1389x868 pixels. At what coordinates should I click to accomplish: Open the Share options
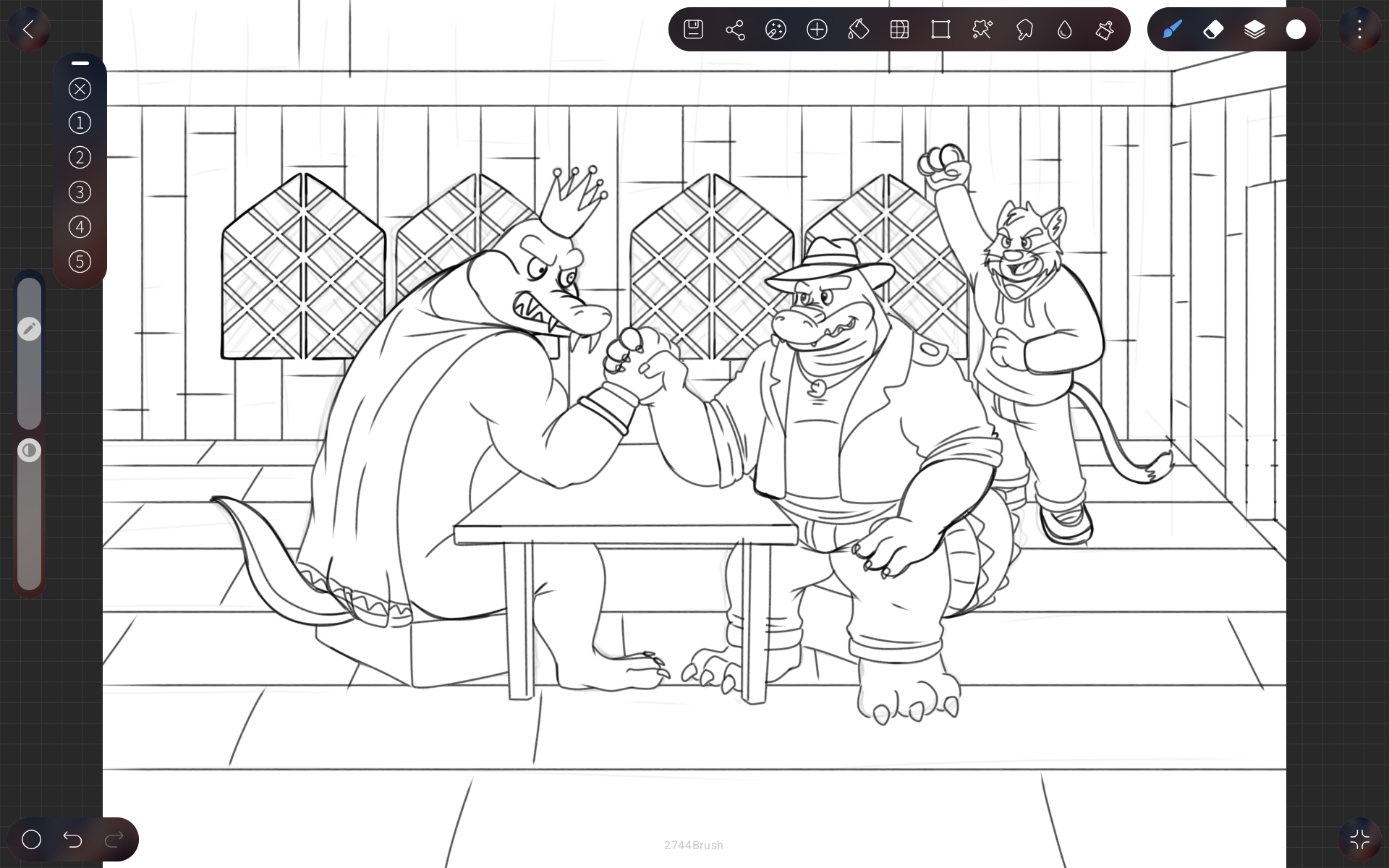pyautogui.click(x=734, y=30)
